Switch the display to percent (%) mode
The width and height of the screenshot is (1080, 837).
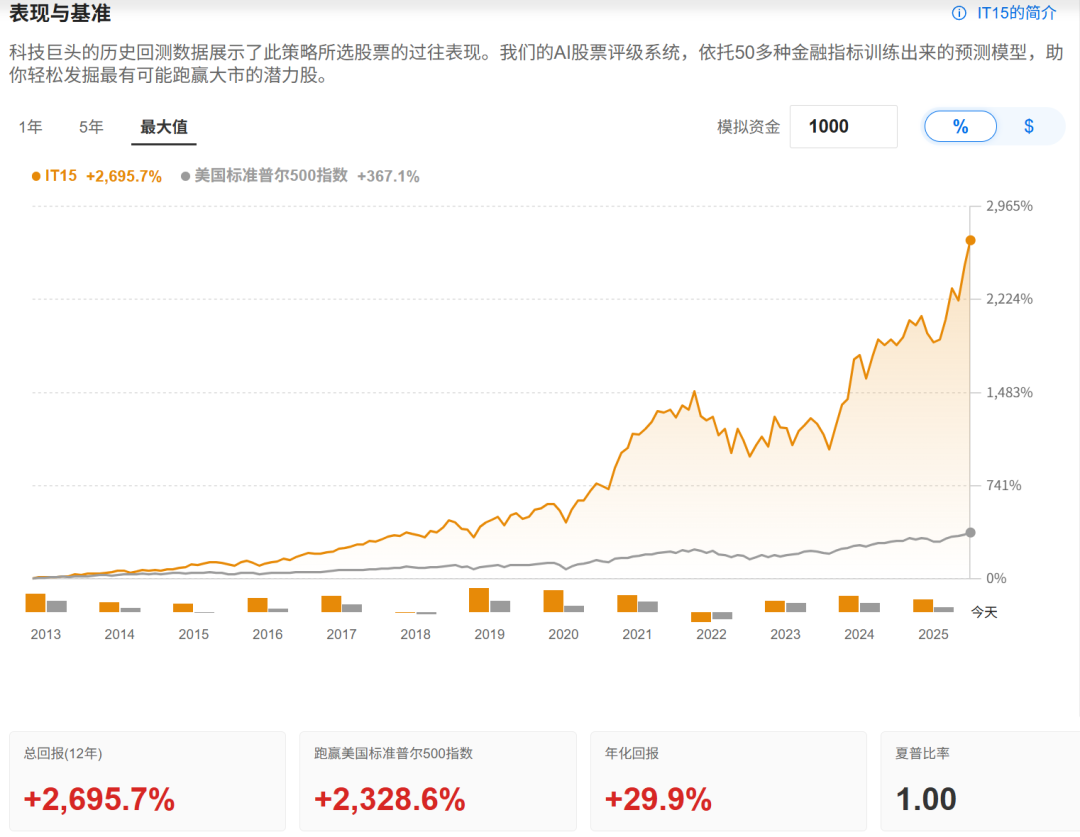coord(960,127)
